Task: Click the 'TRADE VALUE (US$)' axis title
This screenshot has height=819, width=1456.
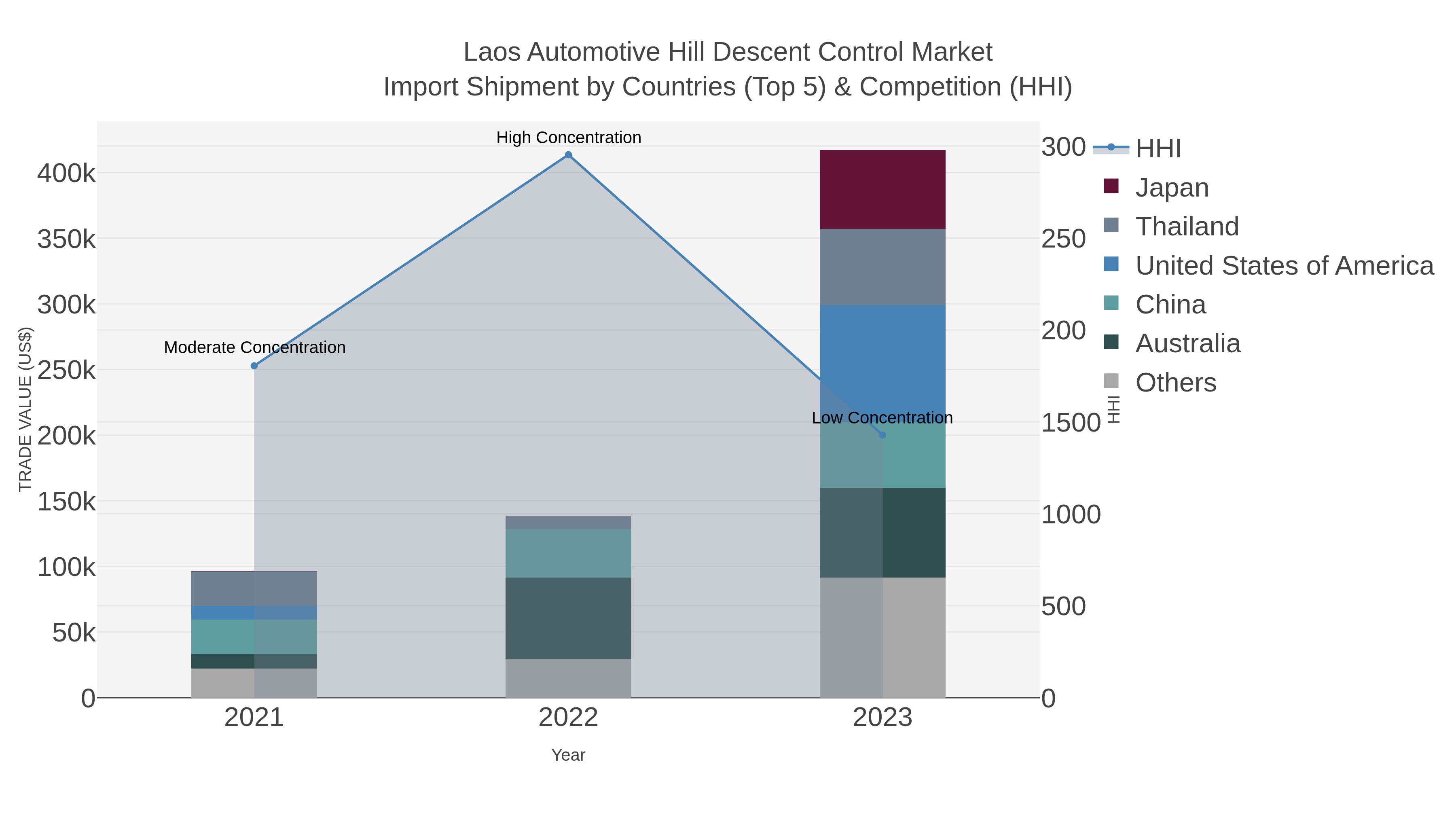Action: click(25, 409)
